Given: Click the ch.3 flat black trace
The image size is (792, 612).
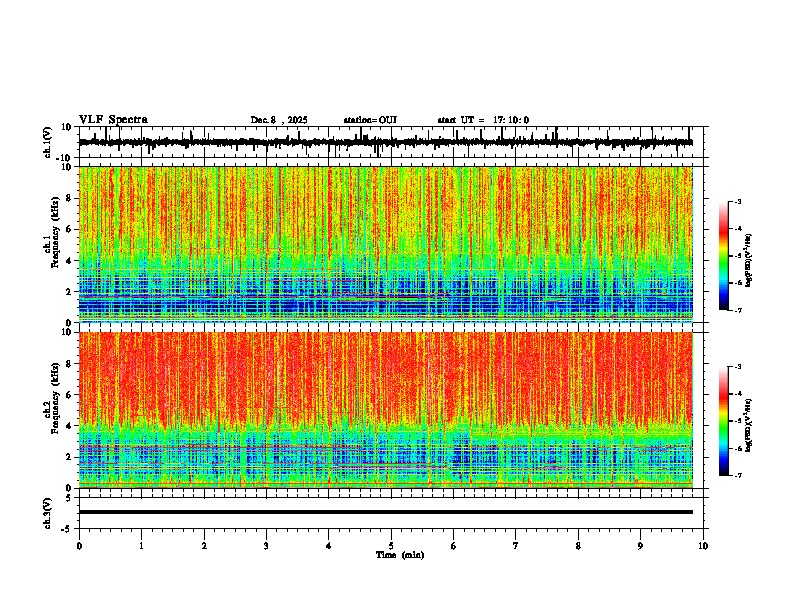Looking at the screenshot, I should (386, 512).
